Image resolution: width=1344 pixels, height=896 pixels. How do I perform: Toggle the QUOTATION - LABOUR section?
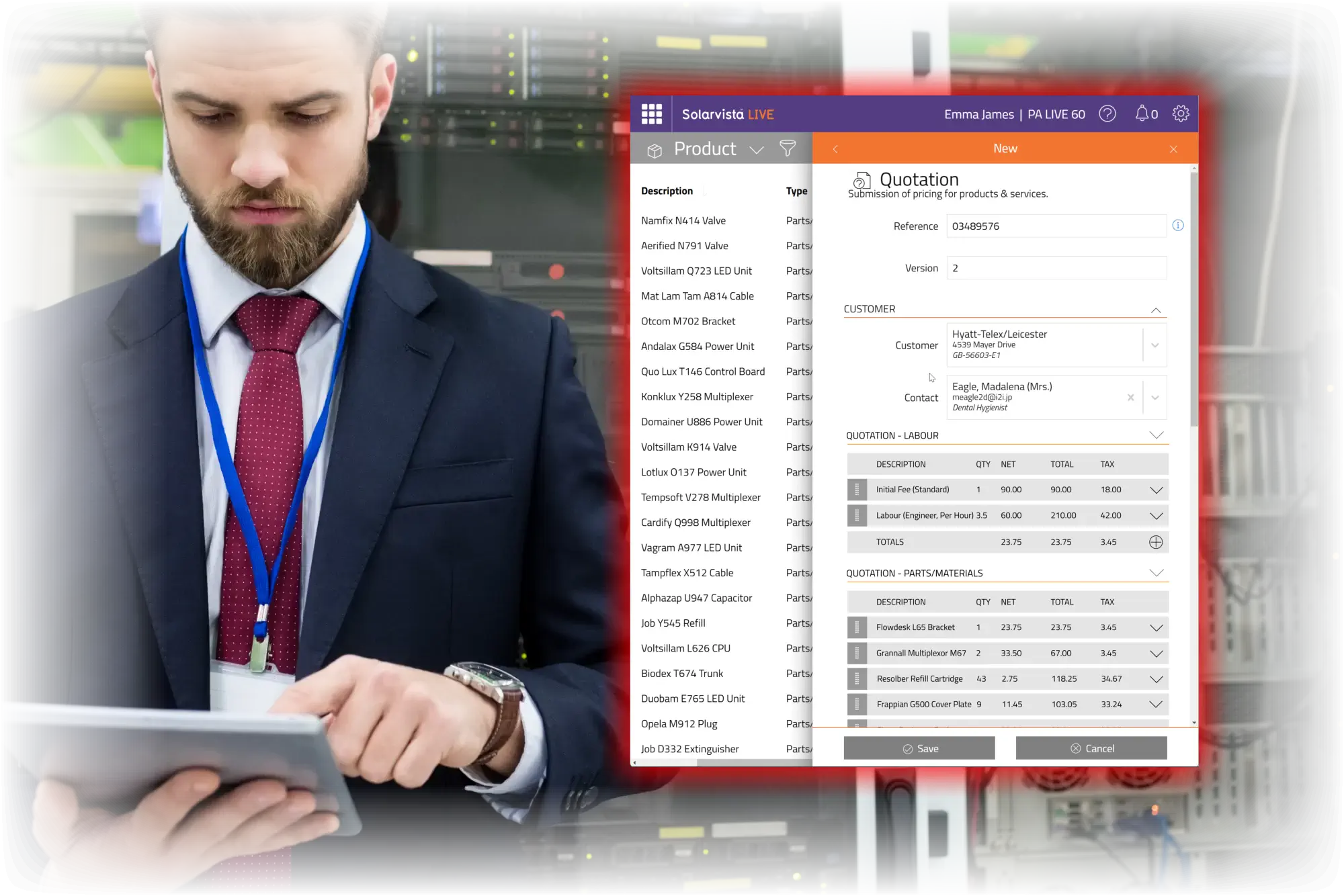coord(1156,435)
